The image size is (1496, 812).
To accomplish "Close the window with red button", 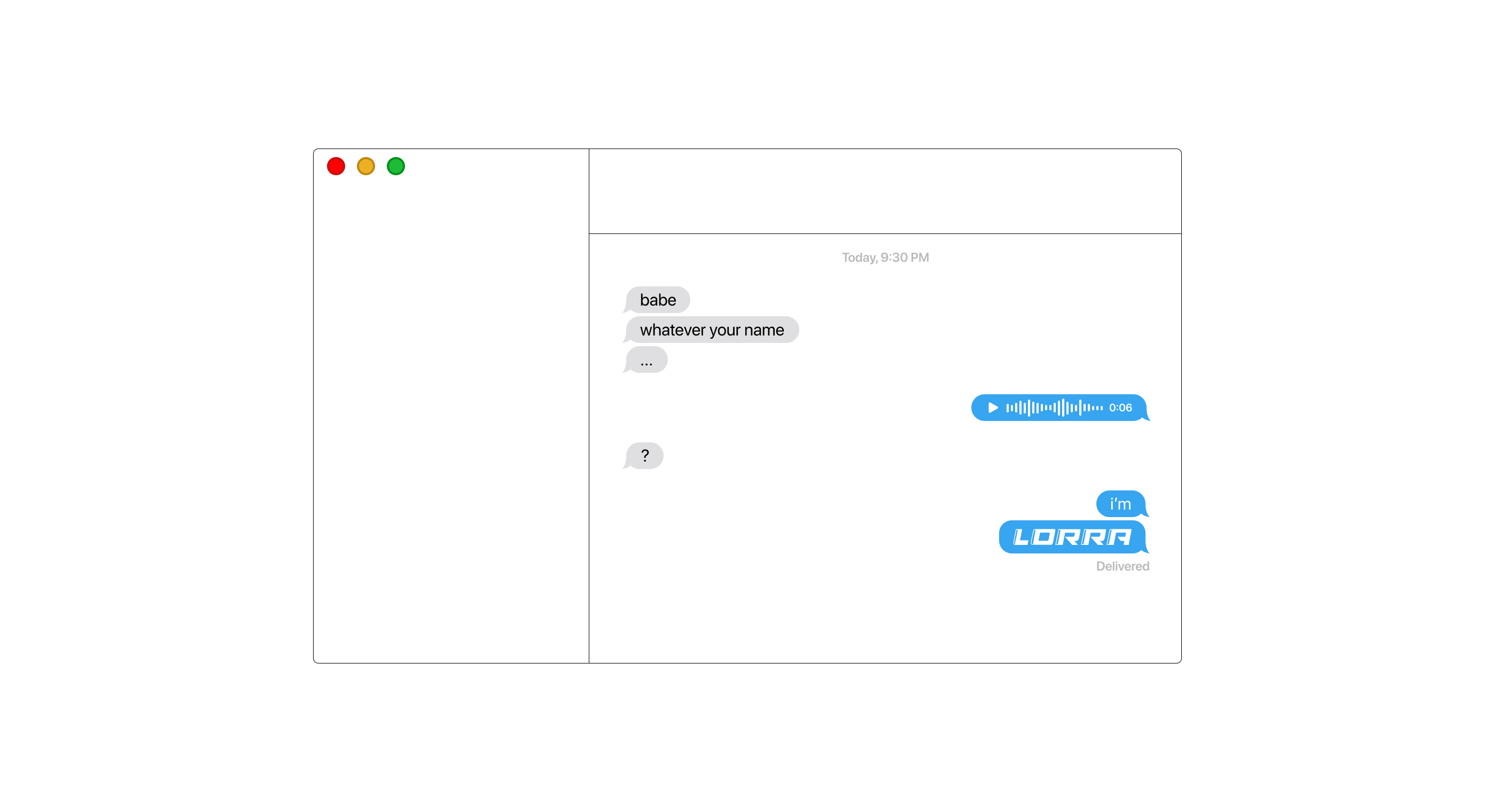I will (336, 166).
